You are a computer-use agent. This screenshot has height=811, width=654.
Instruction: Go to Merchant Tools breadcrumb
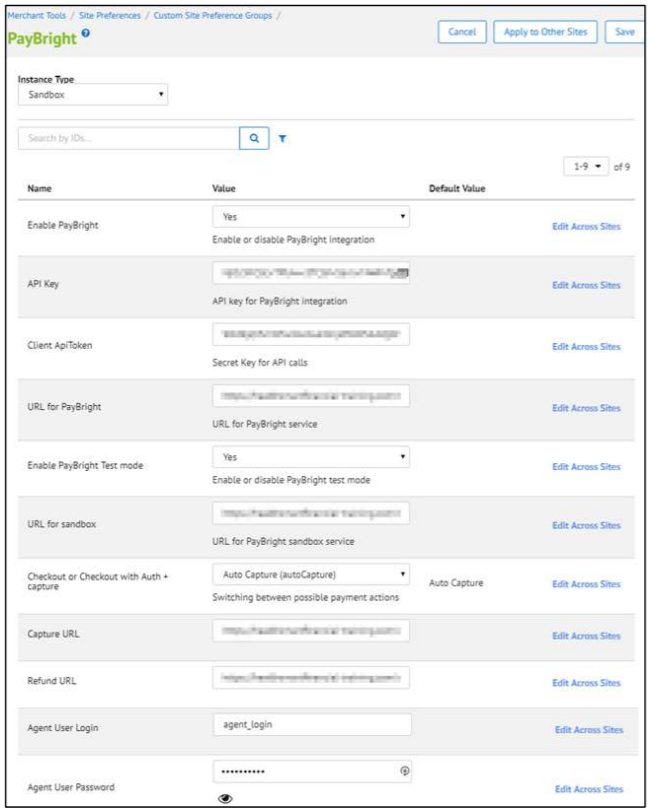pyautogui.click(x=37, y=16)
